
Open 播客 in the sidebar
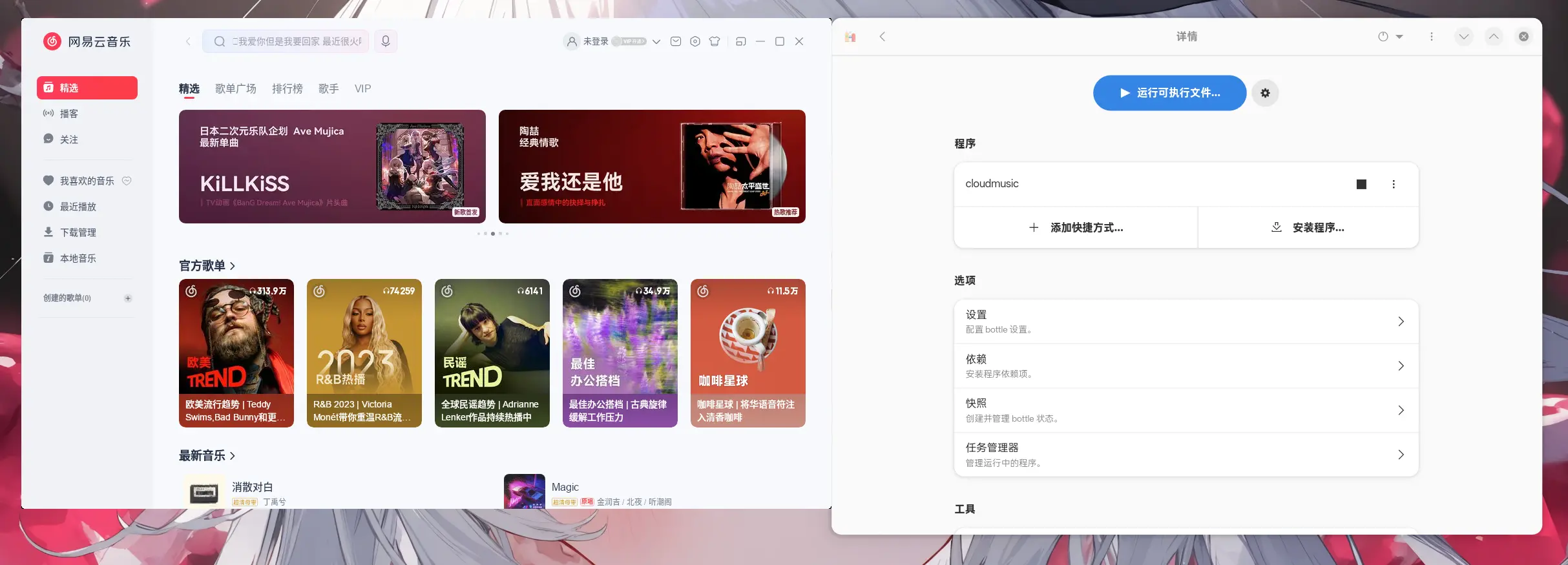point(87,114)
